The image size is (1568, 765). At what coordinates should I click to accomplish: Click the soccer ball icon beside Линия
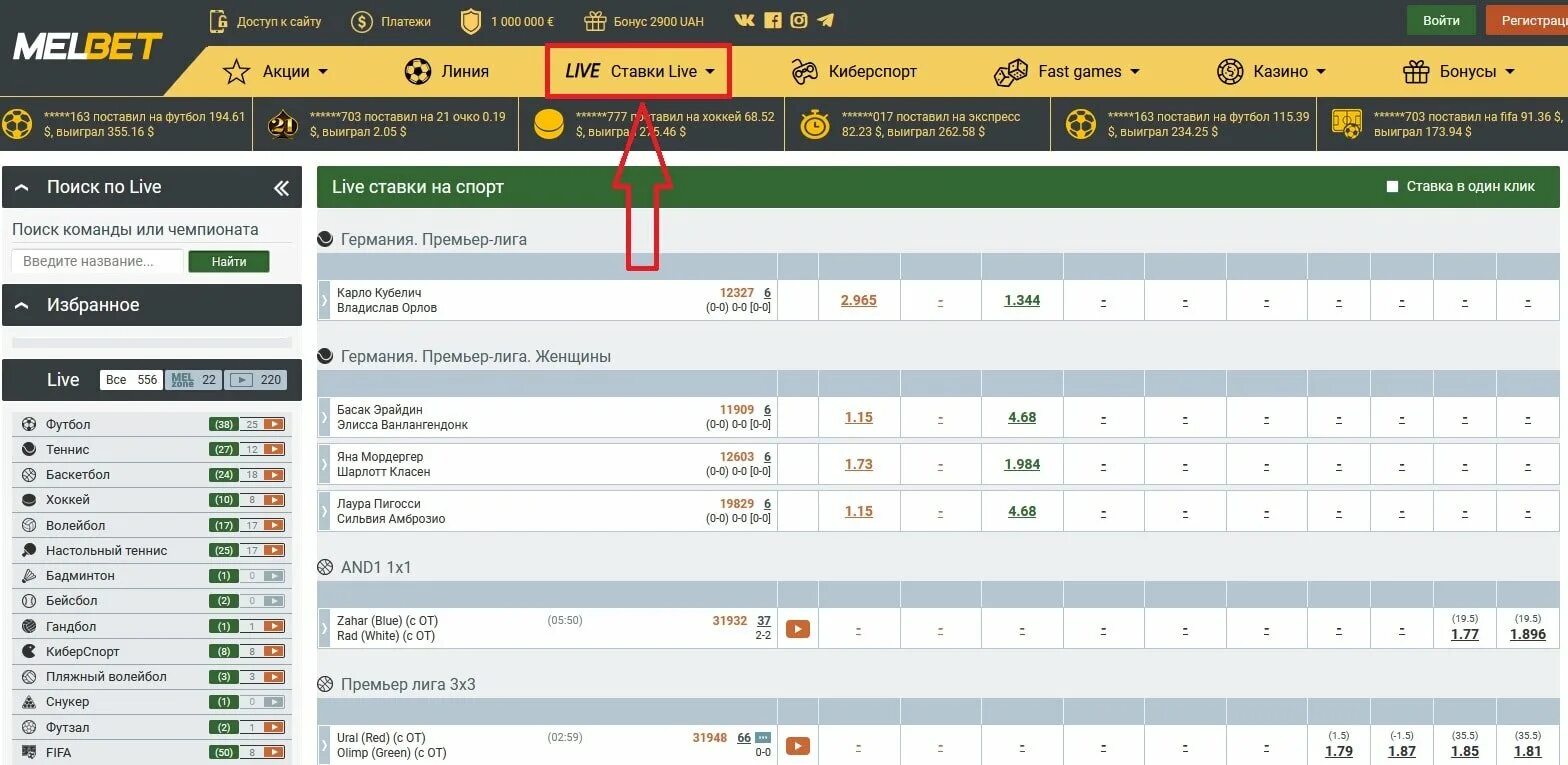point(418,71)
